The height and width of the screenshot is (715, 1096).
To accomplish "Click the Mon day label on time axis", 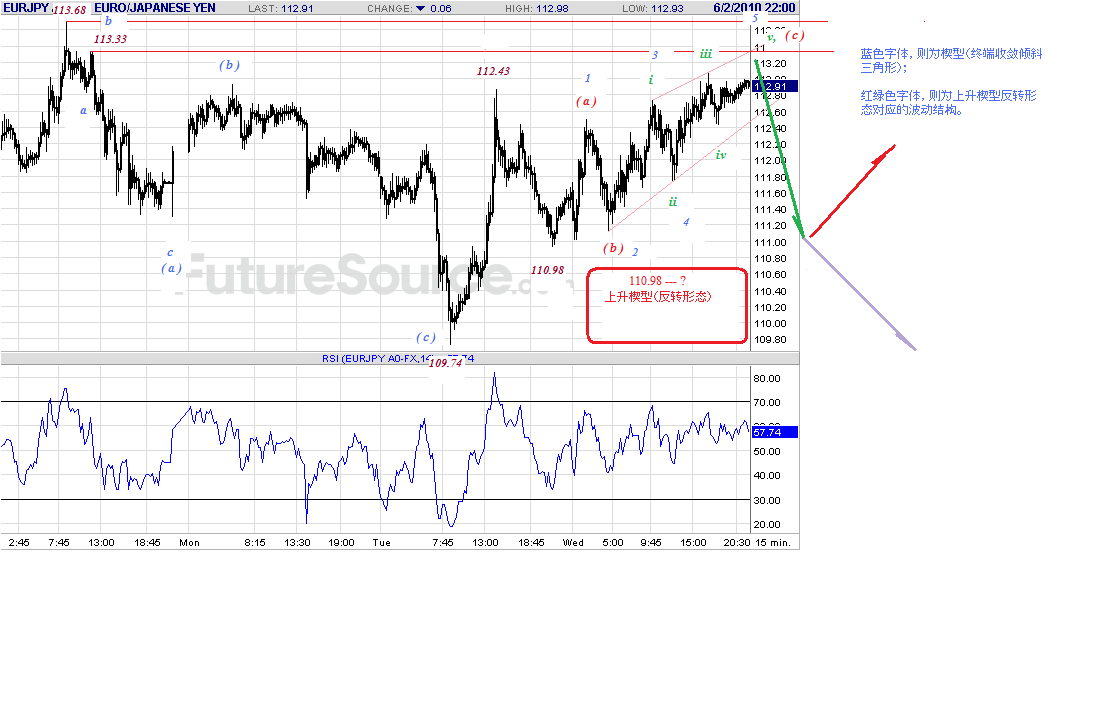I will coord(189,542).
